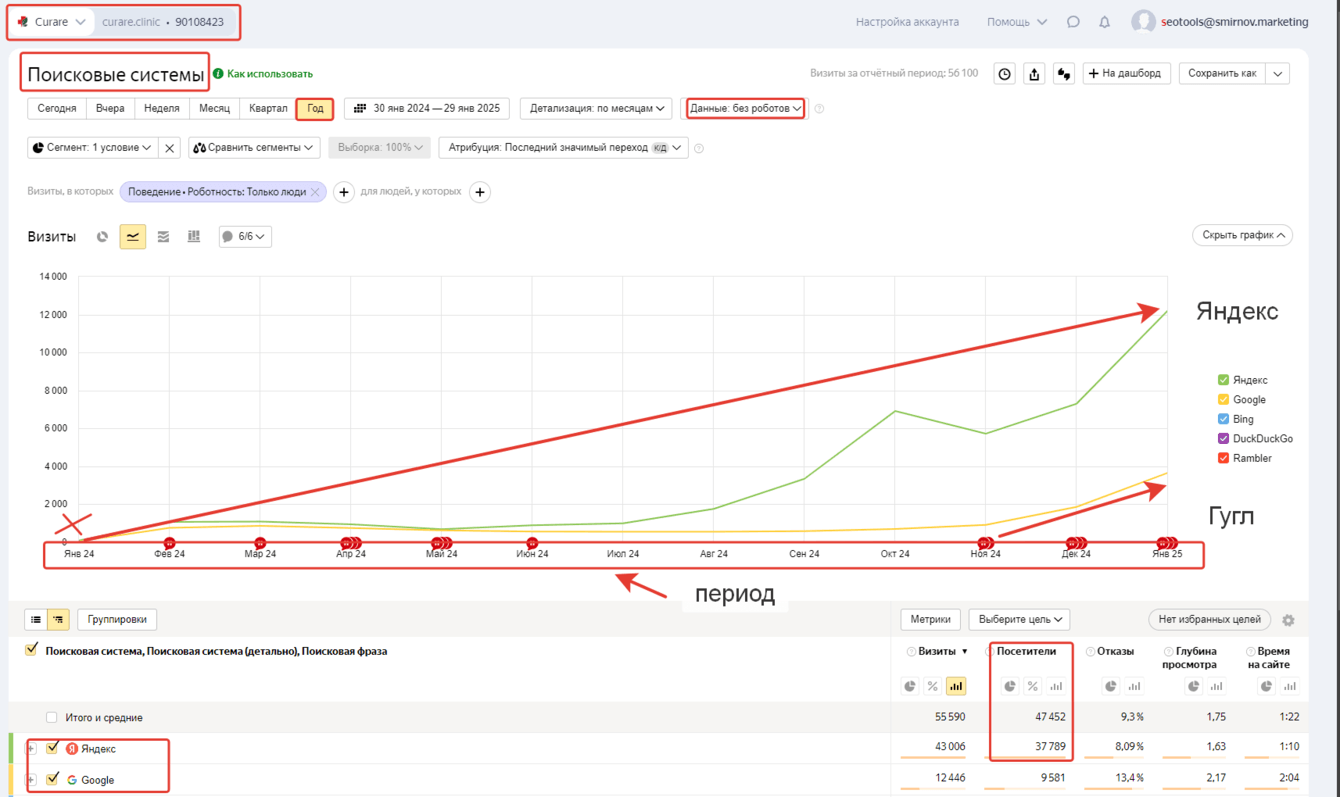Open arrow dropdown beside Сохранить как

[x=1278, y=74]
